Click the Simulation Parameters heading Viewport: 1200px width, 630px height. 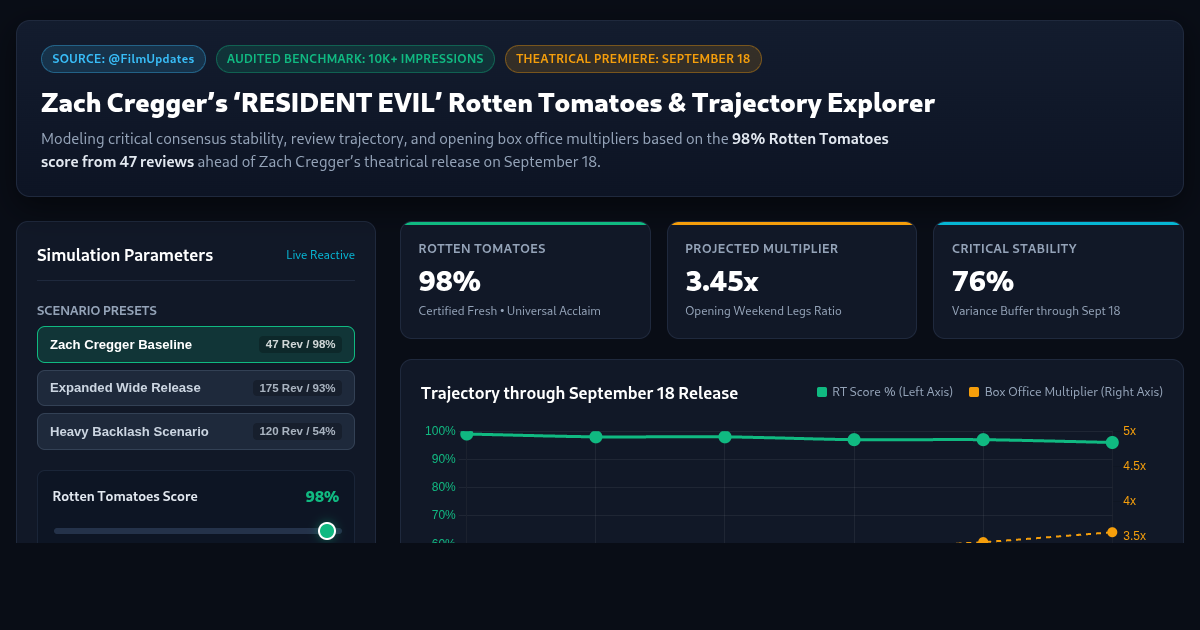(125, 255)
